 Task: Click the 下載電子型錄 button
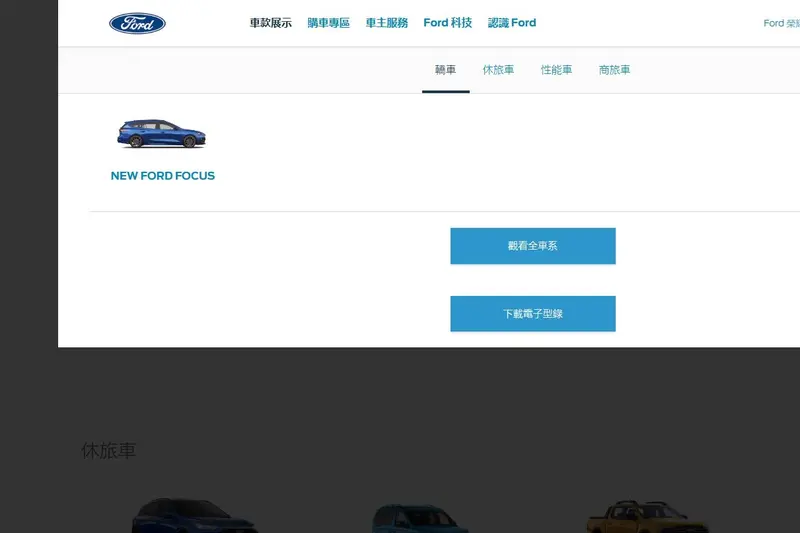(x=533, y=314)
